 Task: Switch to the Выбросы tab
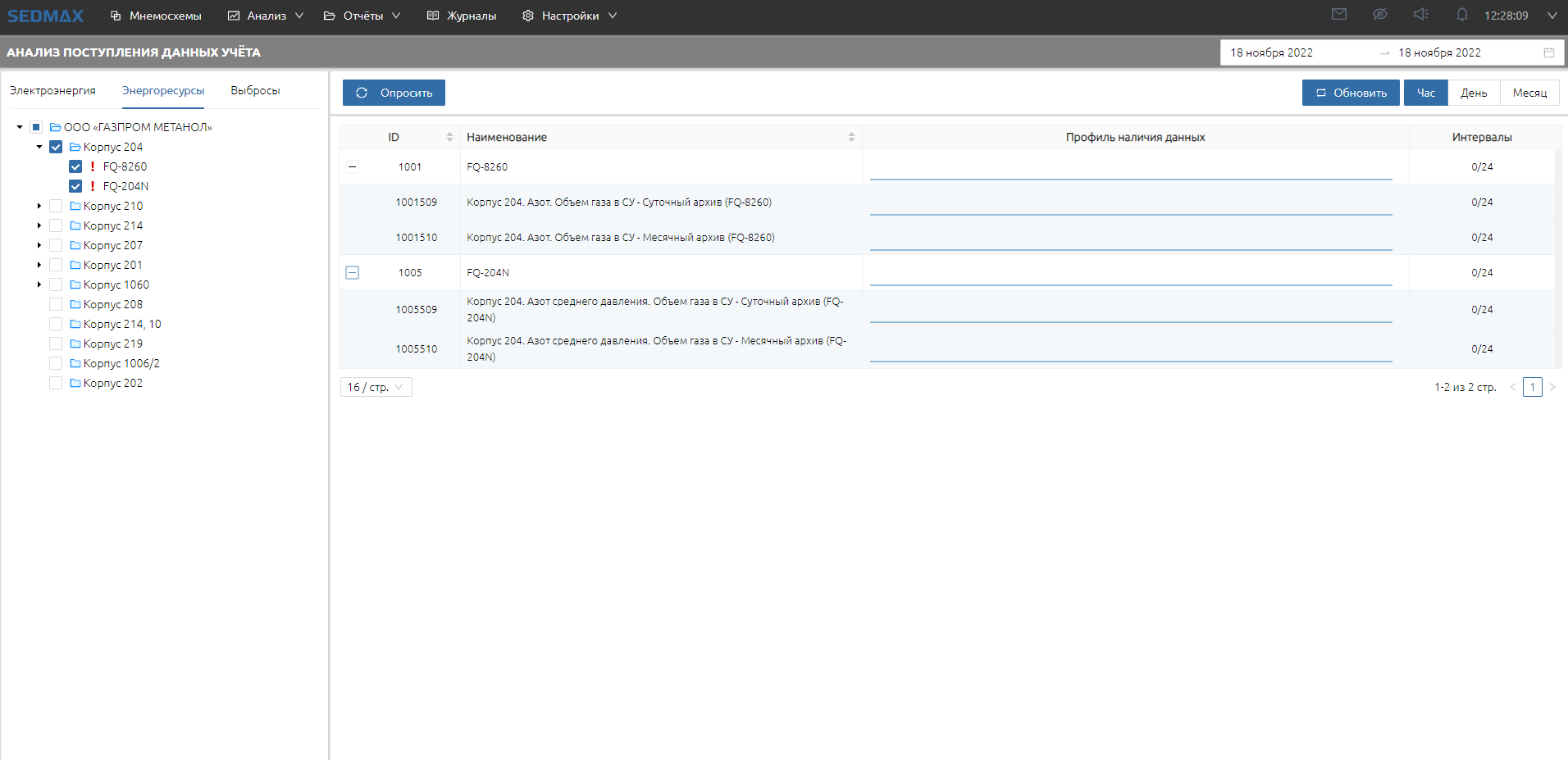click(255, 91)
